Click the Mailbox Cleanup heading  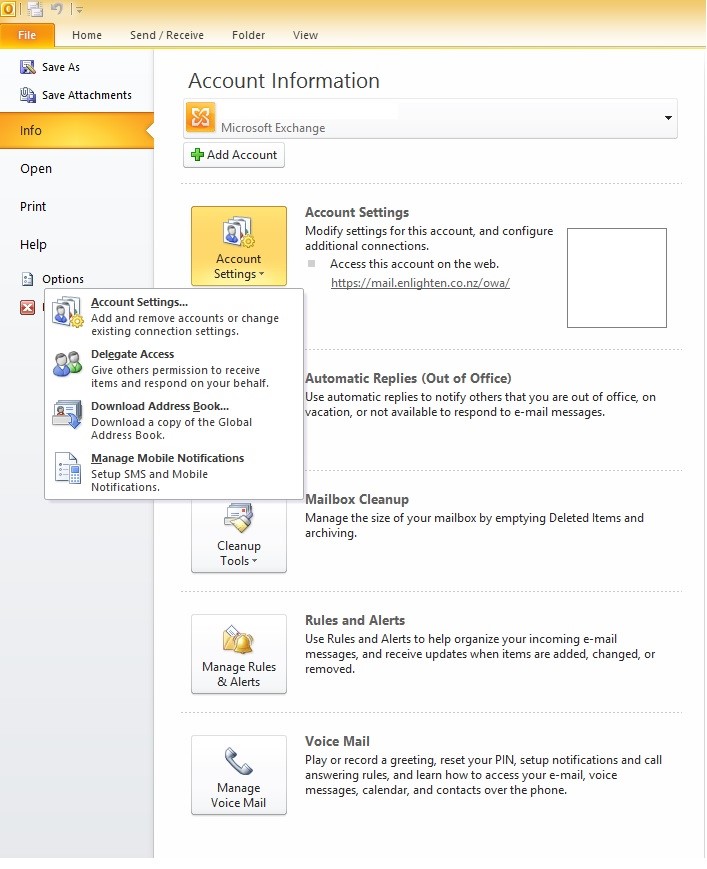click(357, 499)
